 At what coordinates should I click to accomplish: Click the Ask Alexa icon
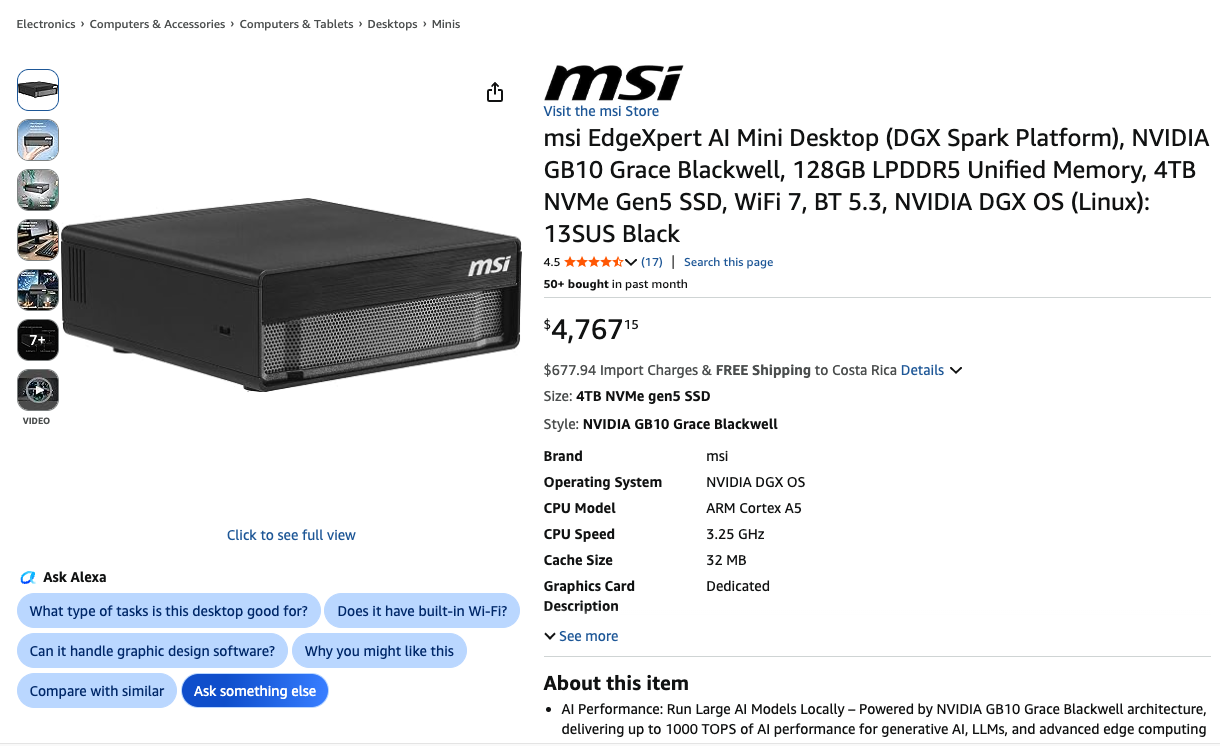click(x=28, y=577)
